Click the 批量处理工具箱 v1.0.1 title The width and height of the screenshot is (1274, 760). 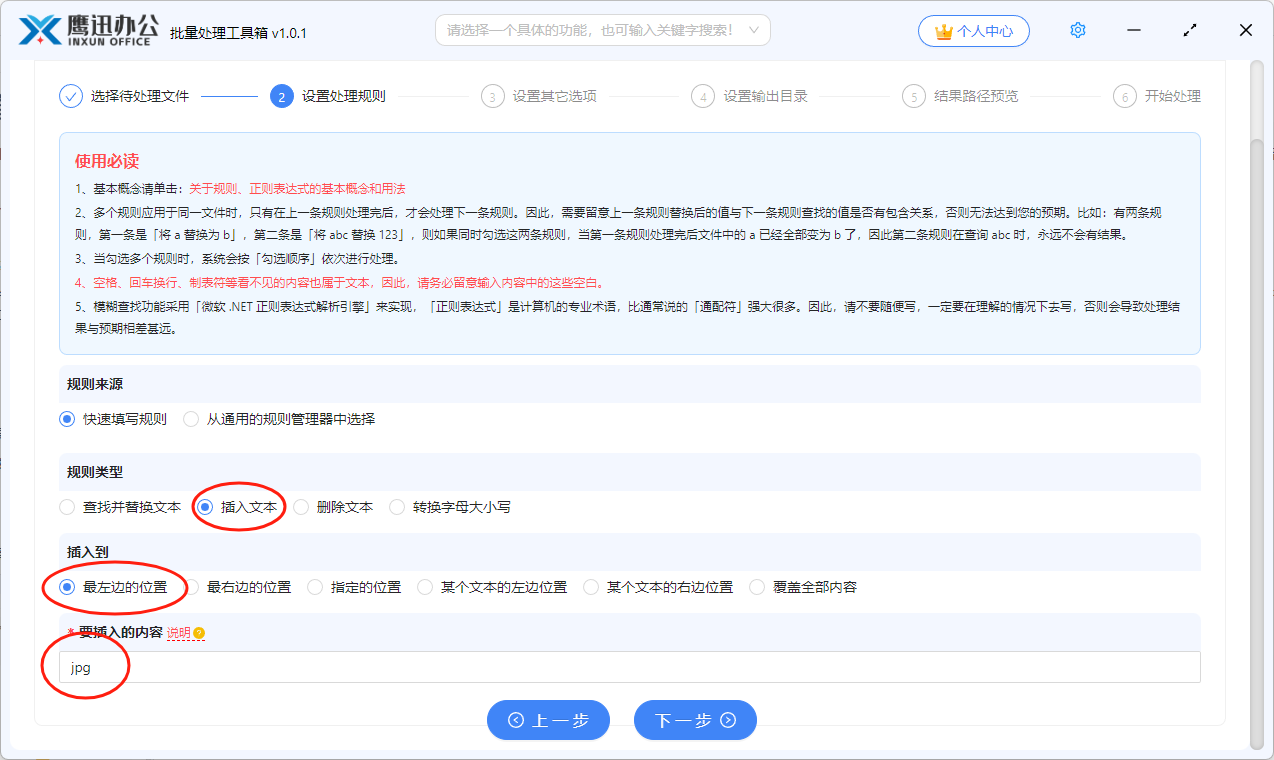click(x=239, y=33)
